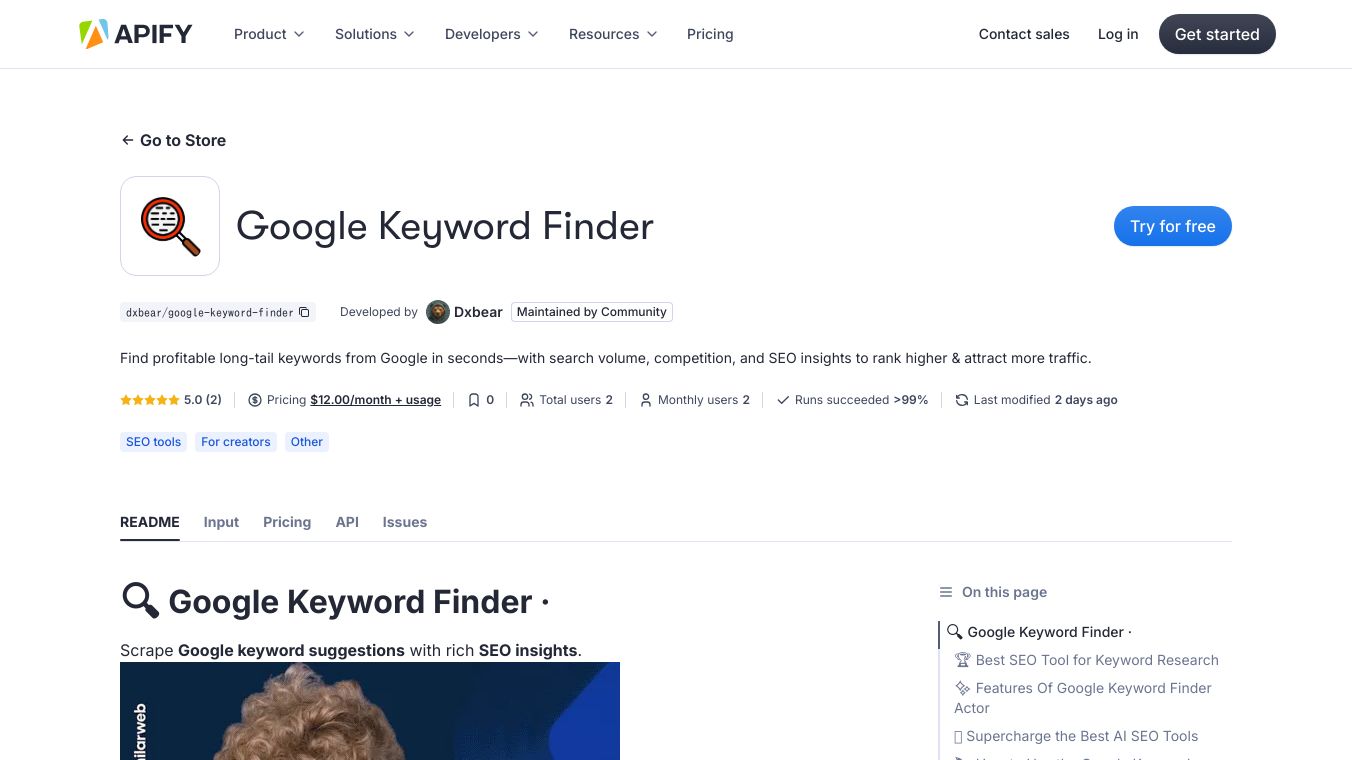Open the Resources dropdown menu
This screenshot has width=1352, height=760.
613,34
